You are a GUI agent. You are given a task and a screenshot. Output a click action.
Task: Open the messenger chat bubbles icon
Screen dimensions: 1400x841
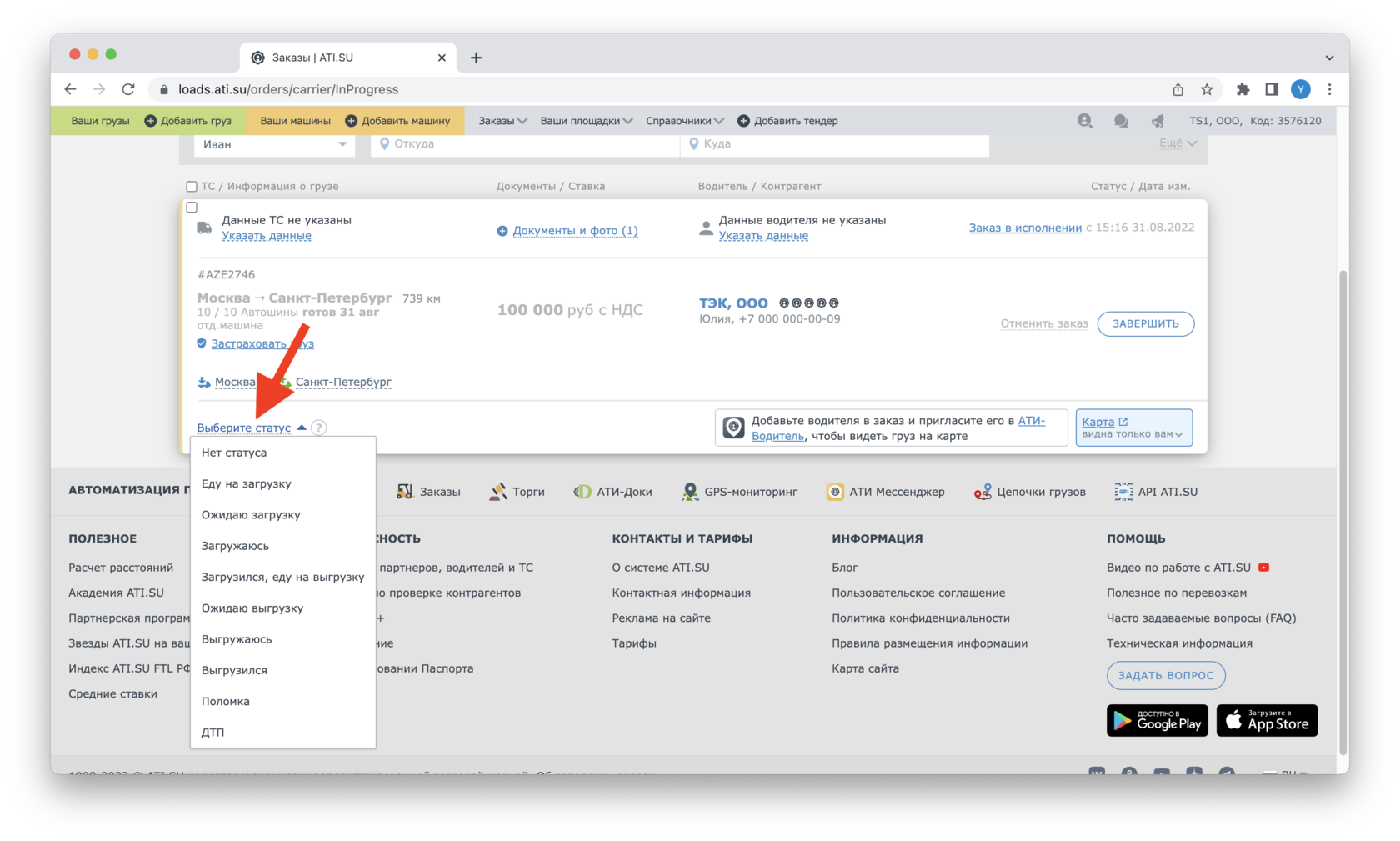tap(1121, 121)
